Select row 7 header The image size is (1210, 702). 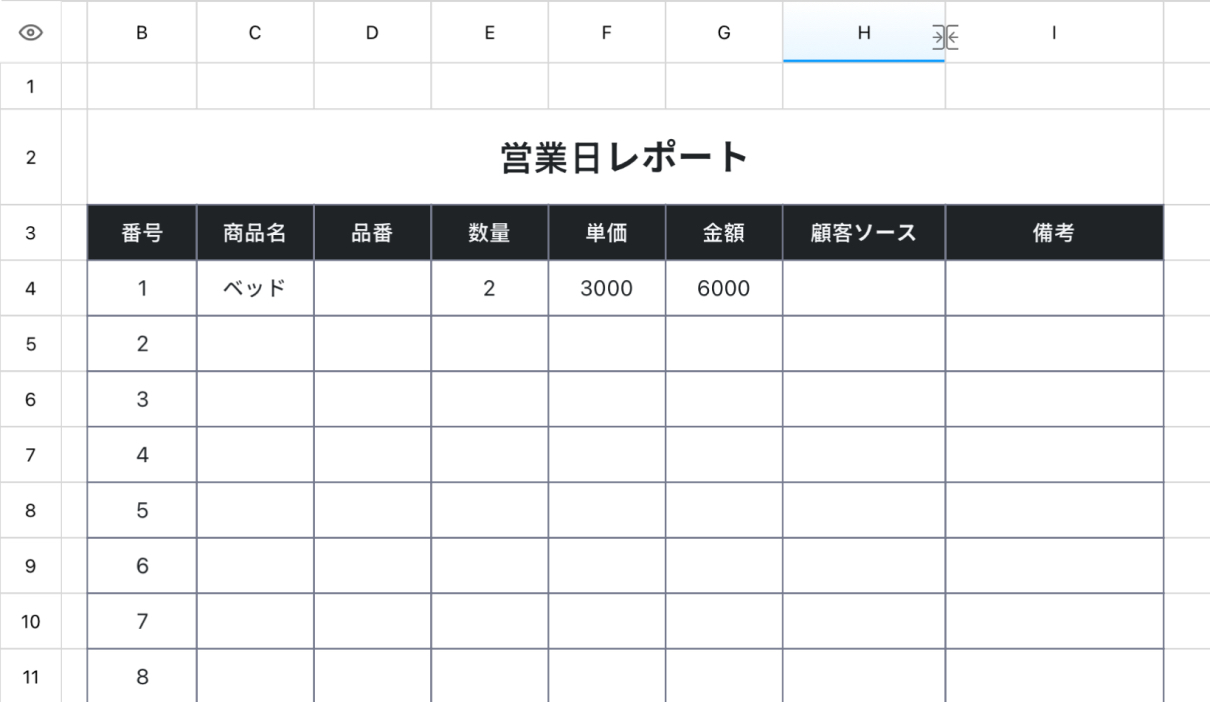coord(30,455)
